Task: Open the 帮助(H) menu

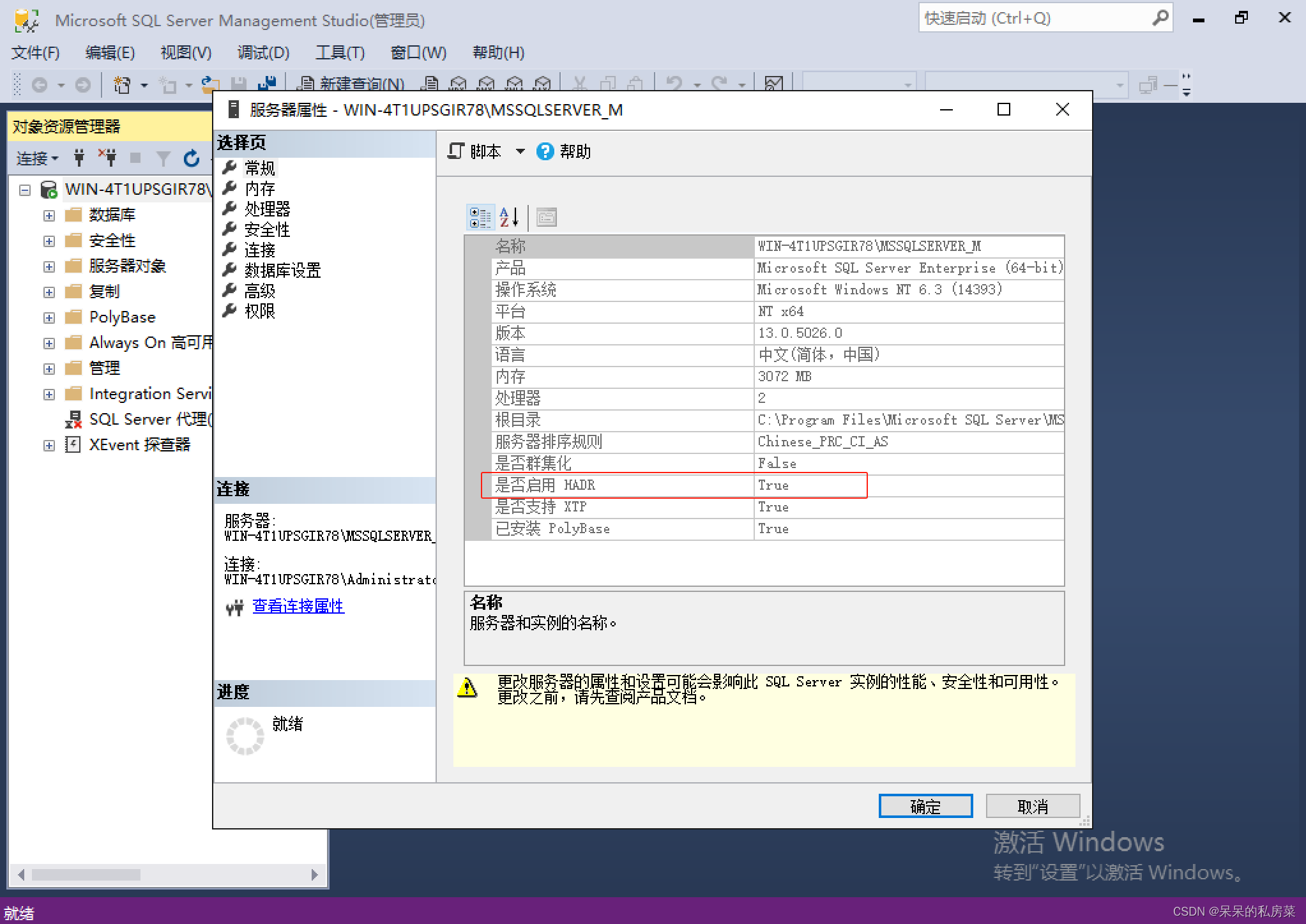Action: coord(498,52)
